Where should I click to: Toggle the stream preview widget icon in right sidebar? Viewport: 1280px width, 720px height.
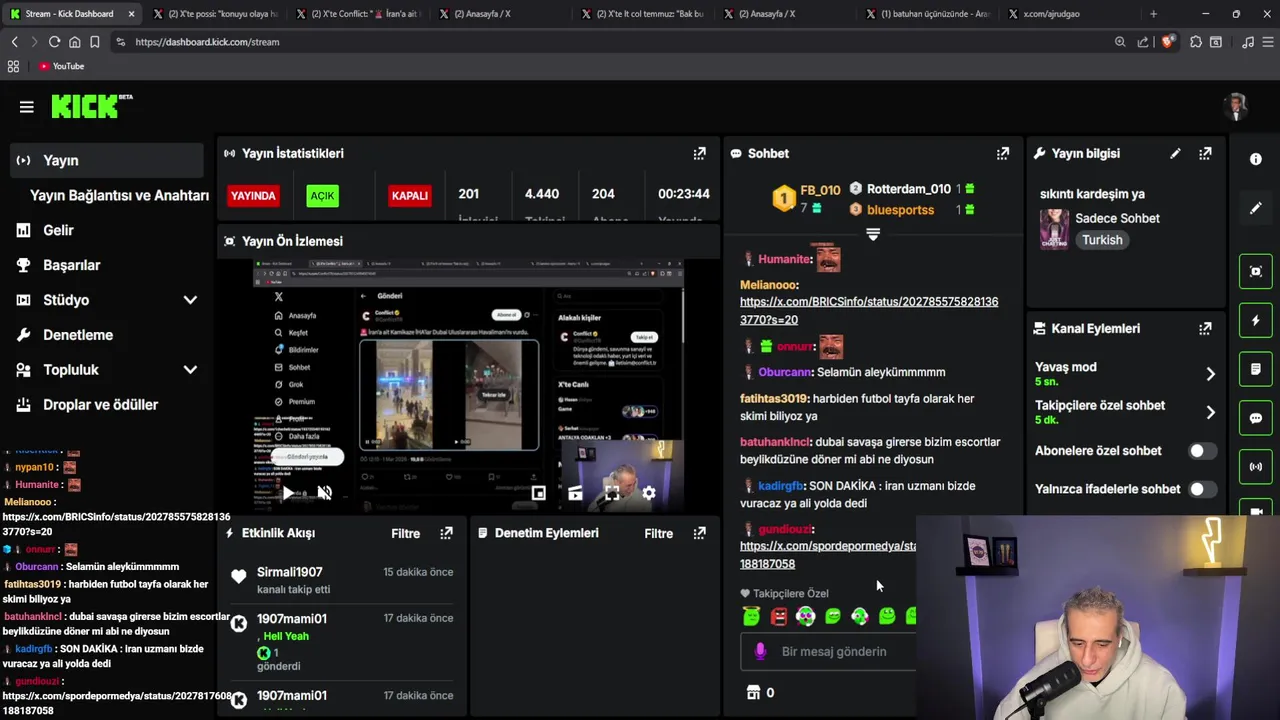(1256, 271)
